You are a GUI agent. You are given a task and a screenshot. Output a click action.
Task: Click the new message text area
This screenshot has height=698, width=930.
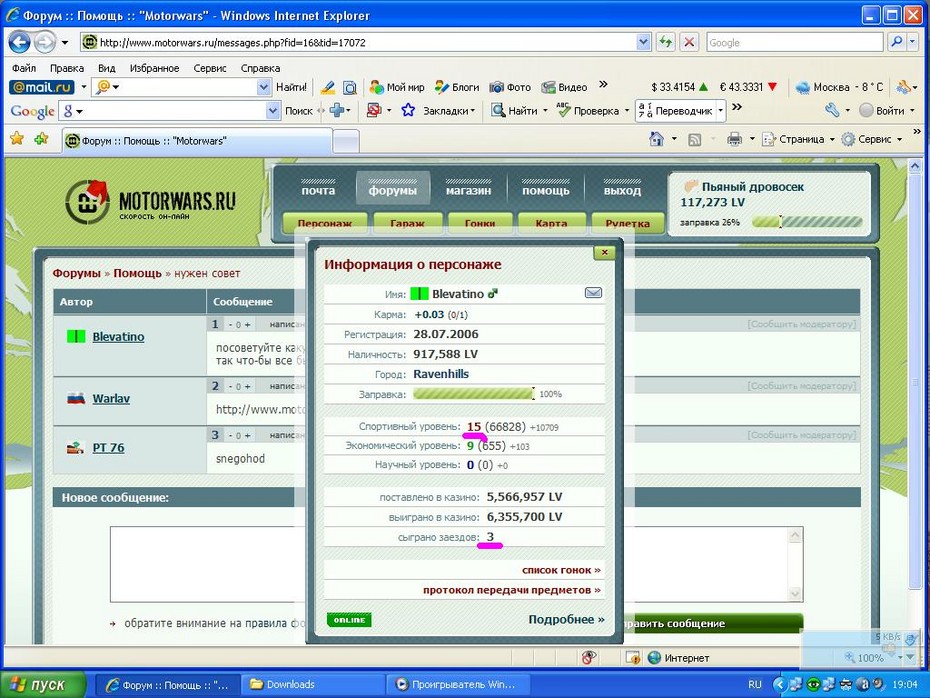point(457,564)
